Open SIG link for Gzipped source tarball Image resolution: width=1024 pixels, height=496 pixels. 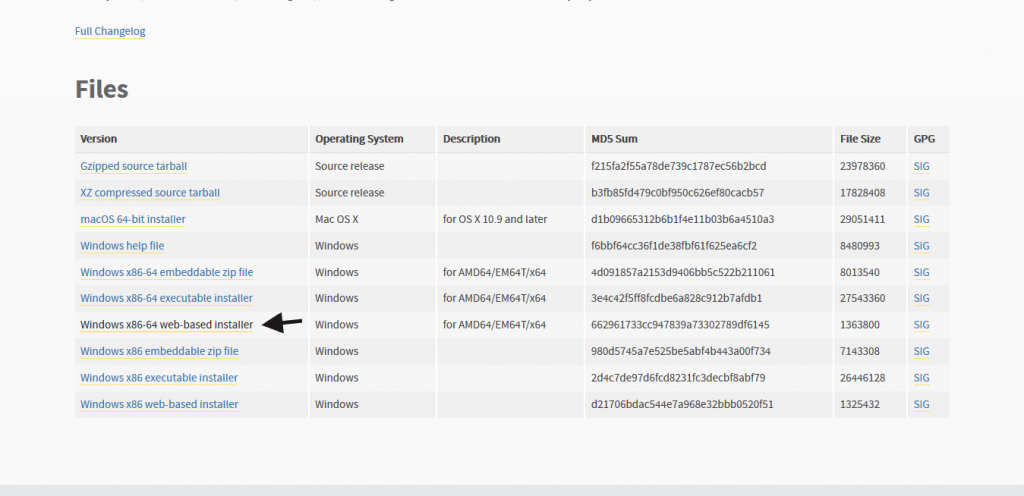[921, 166]
